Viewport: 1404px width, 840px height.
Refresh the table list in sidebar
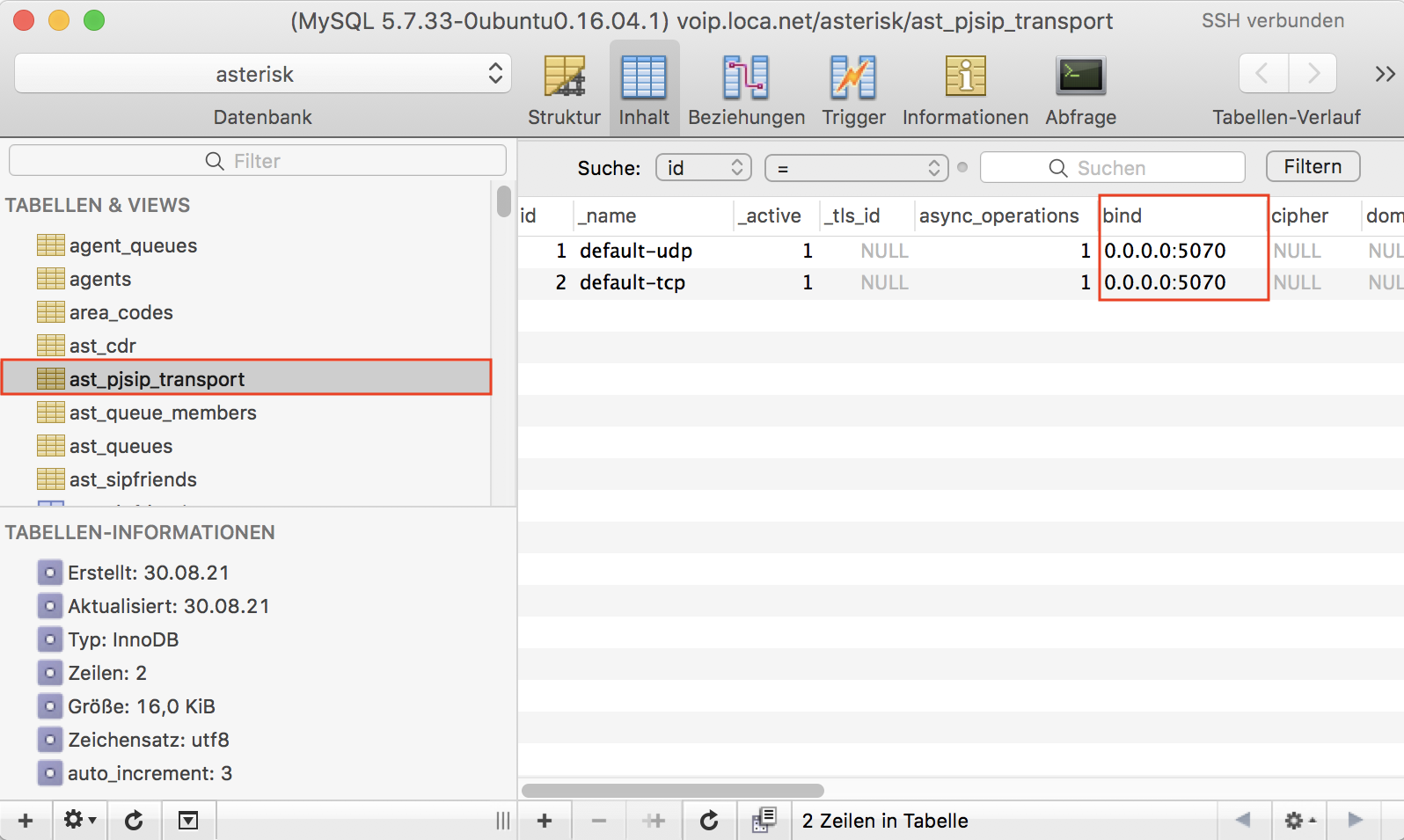[134, 821]
